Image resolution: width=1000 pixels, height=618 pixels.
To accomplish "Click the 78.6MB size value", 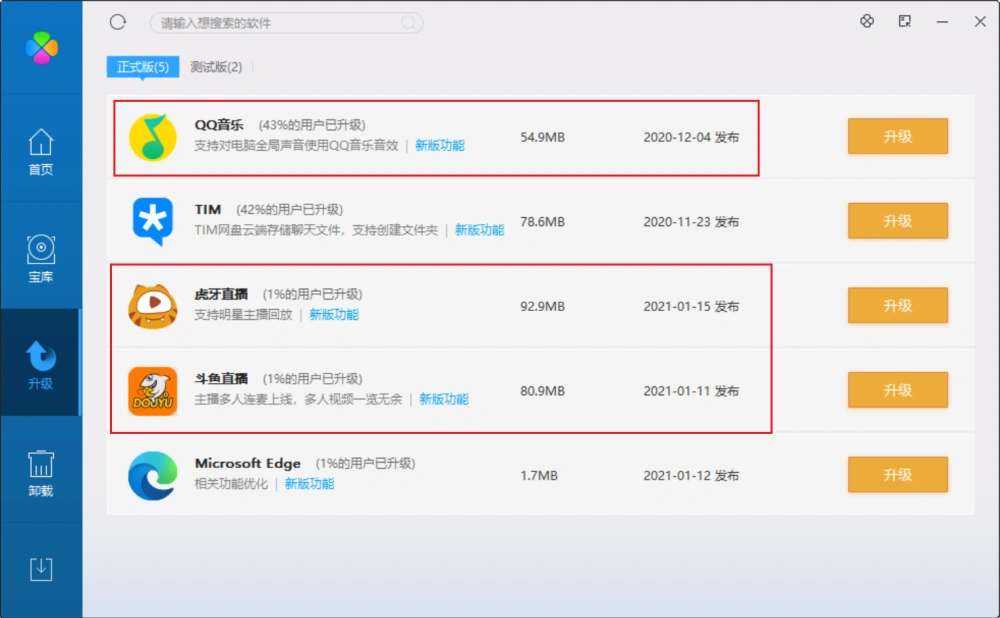I will tap(543, 222).
